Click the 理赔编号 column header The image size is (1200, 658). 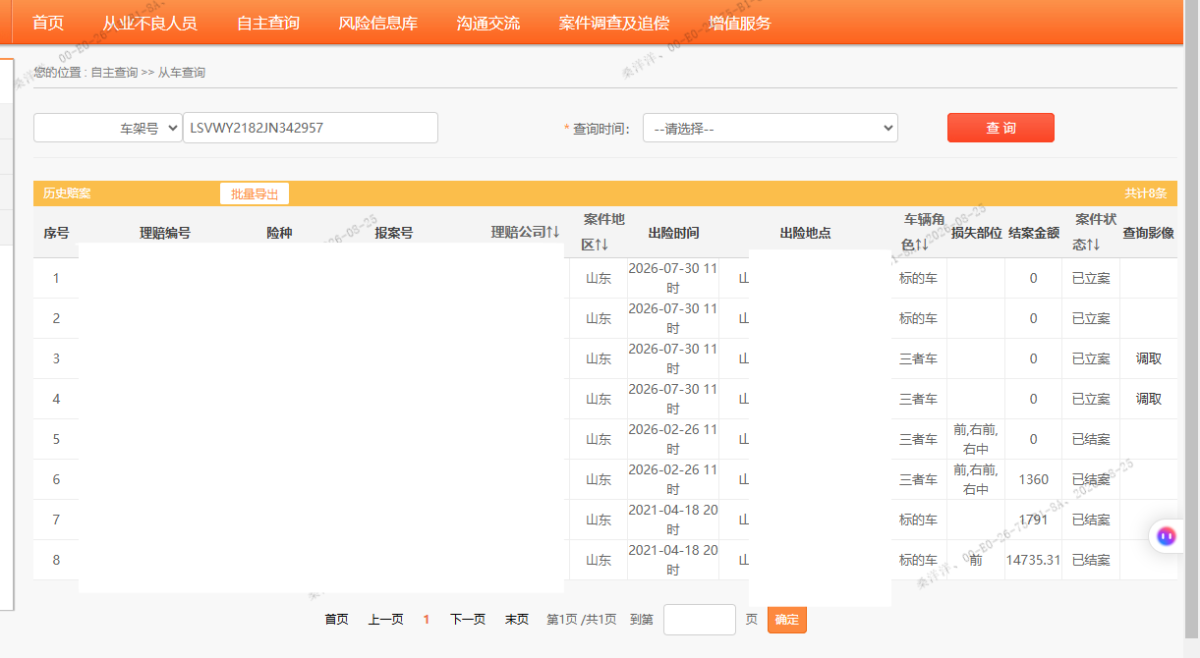pyautogui.click(x=165, y=233)
